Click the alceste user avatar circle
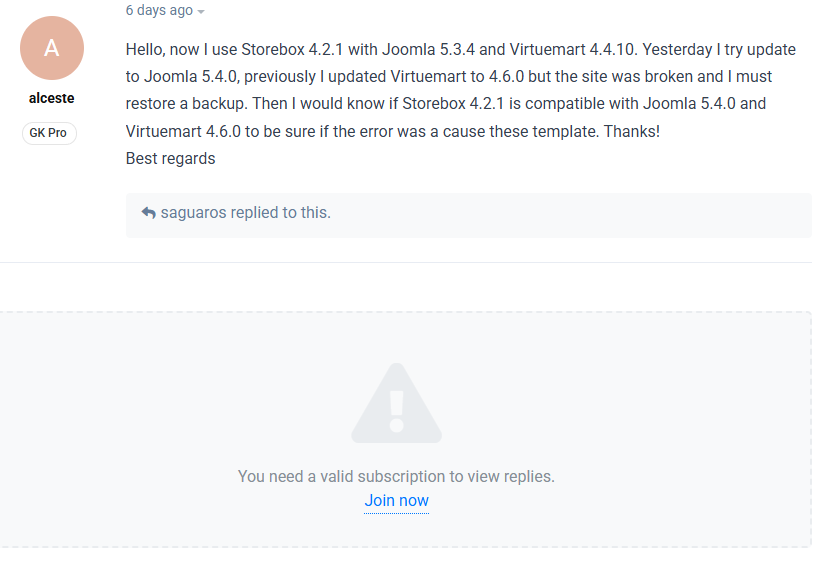 52,48
